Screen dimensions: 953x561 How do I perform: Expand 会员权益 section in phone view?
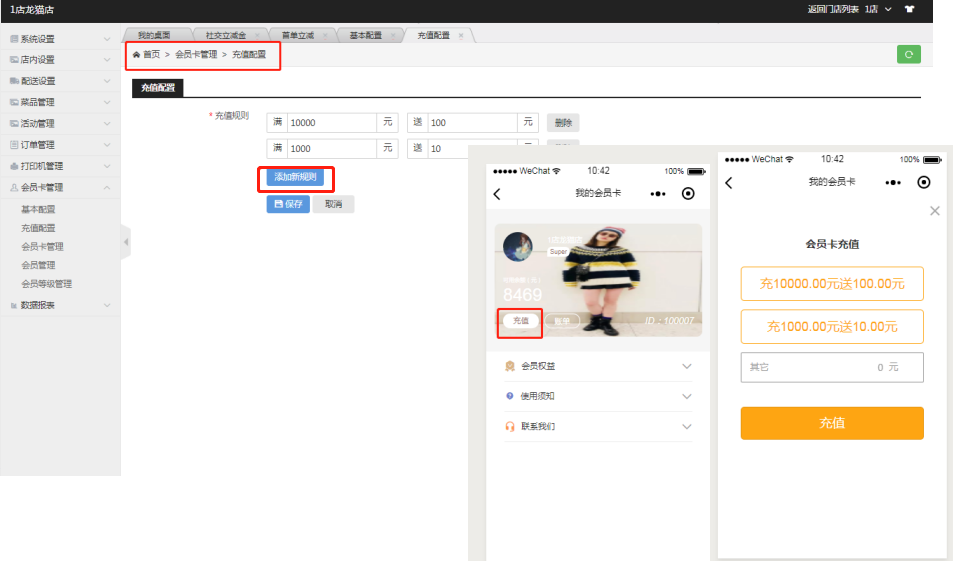[598, 366]
